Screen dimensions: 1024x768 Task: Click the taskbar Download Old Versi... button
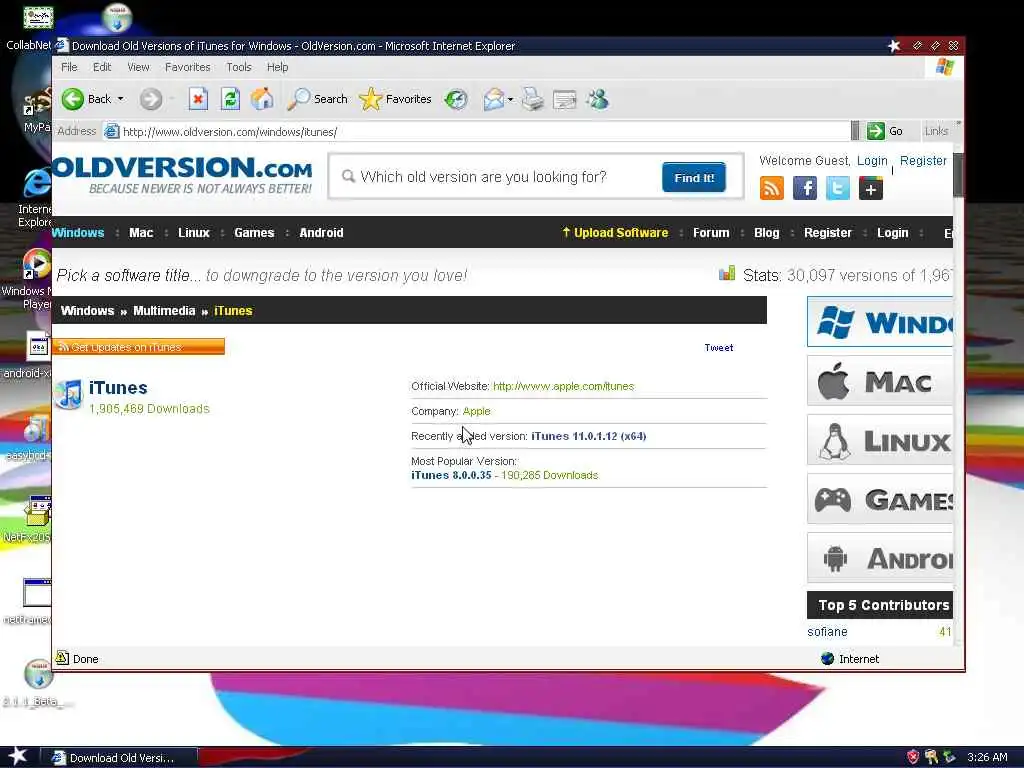click(x=119, y=758)
